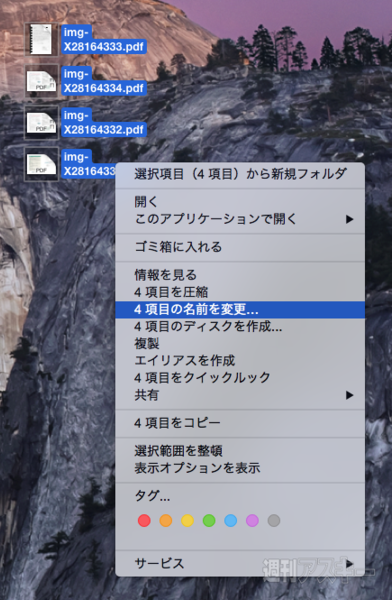Expand the このアプリケーションで開く submenu

click(240, 219)
